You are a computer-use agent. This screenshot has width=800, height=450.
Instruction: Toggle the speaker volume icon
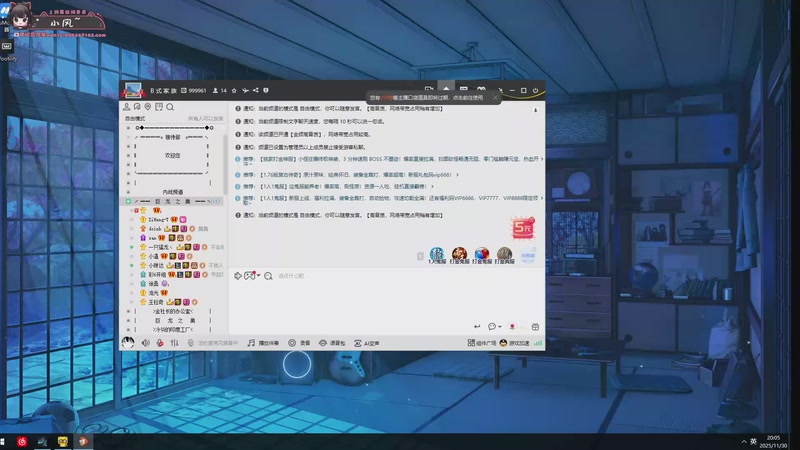click(x=145, y=343)
